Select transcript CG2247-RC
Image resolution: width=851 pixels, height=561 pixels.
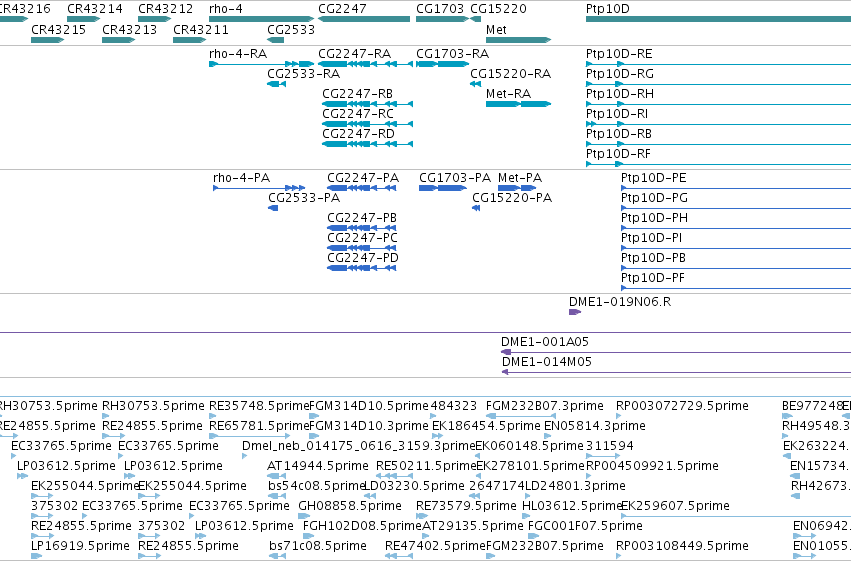(x=358, y=114)
